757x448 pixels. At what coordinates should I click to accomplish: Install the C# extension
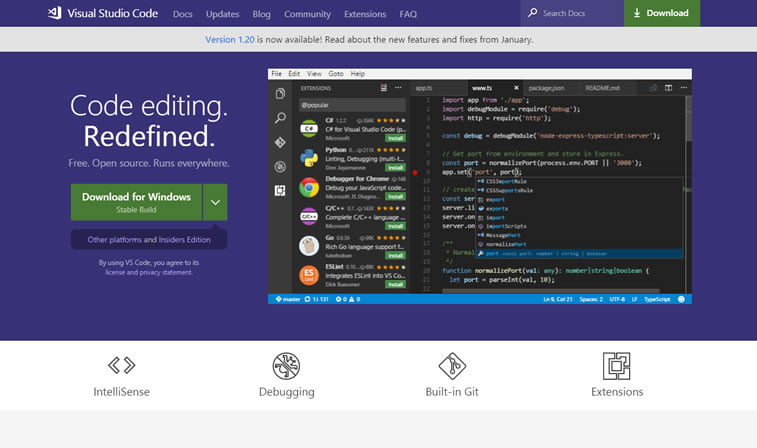[x=395, y=138]
